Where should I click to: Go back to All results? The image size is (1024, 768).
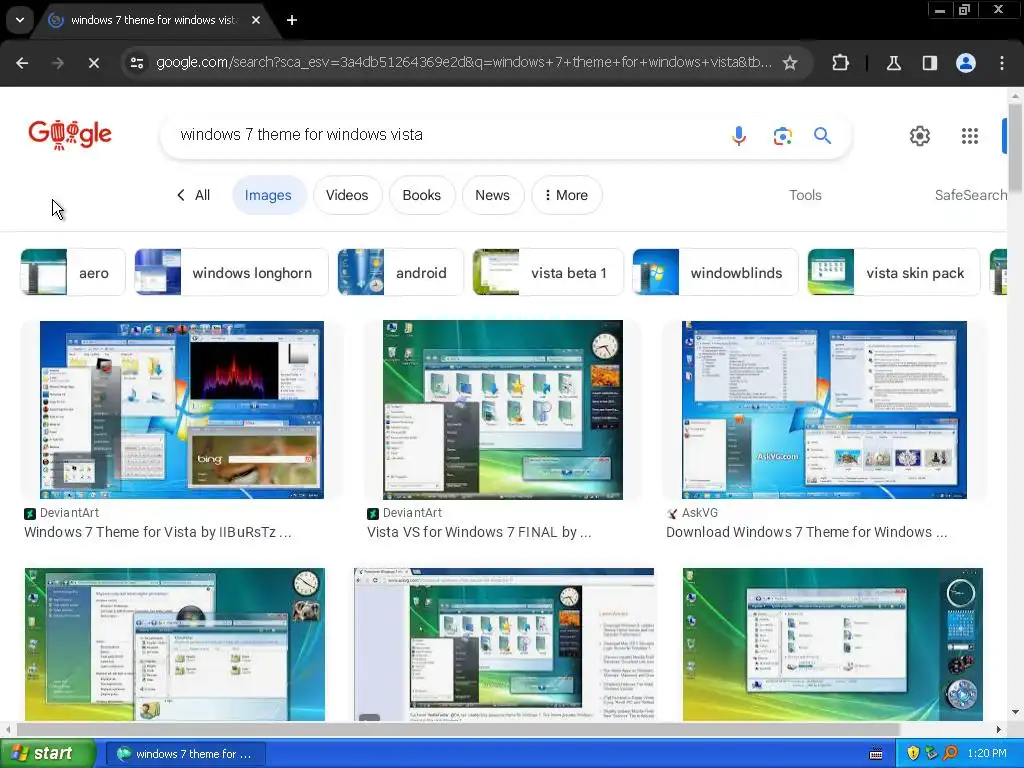[193, 195]
